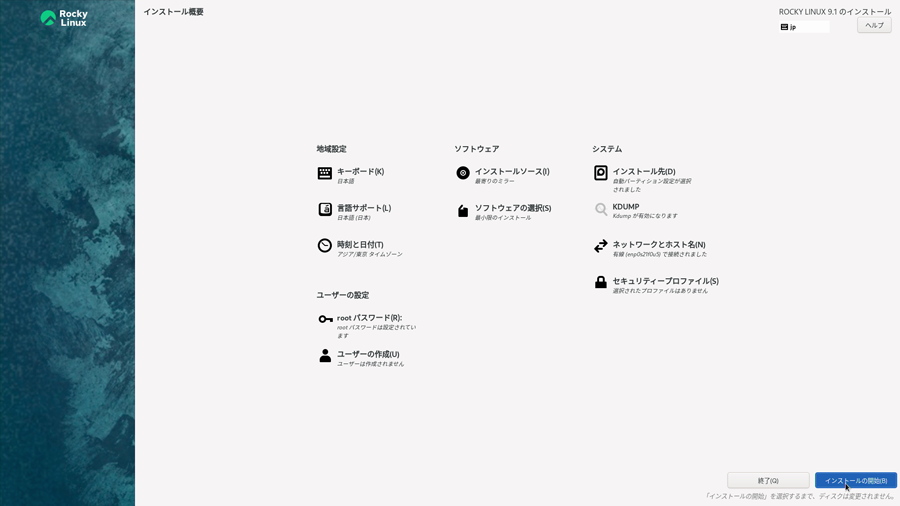Open the ネットワークとホスト名(N) text label
Viewport: 900px width, 506px height.
click(659, 244)
